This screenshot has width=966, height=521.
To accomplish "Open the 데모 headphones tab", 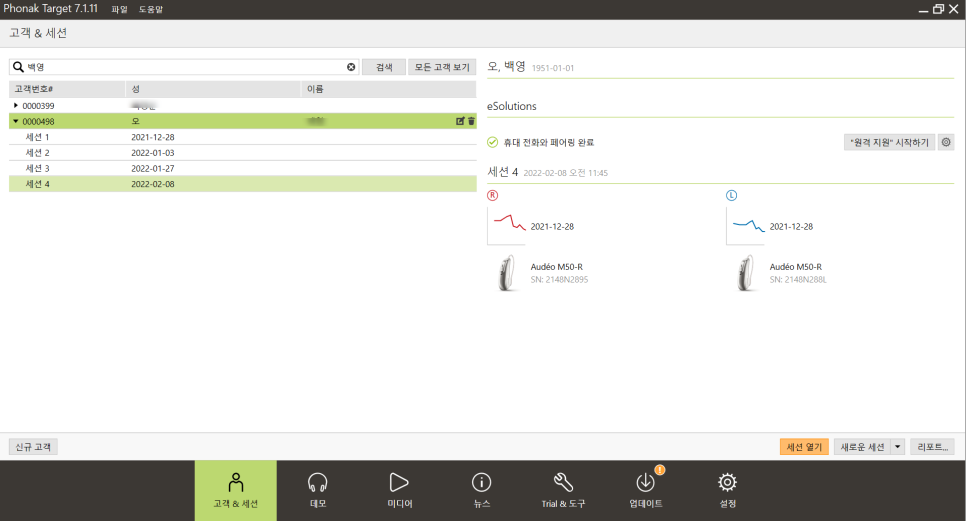I will 317,491.
